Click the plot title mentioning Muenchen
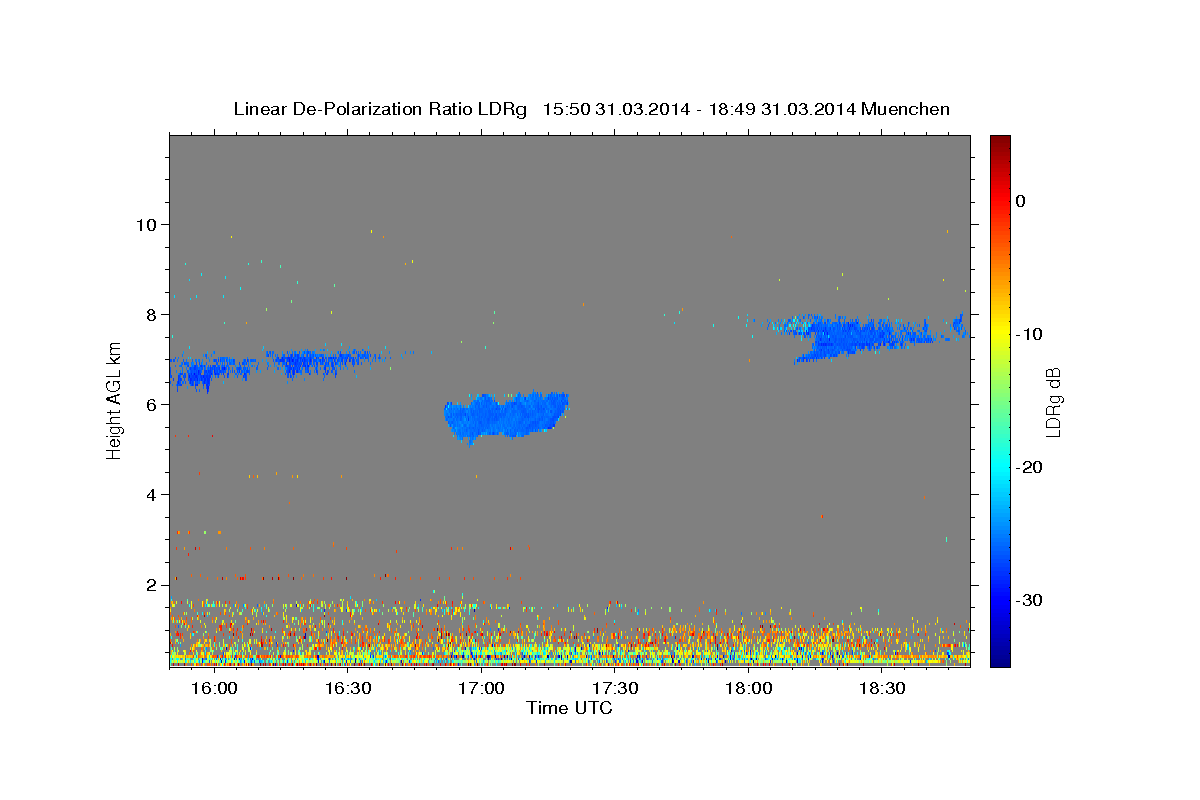This screenshot has height=800, width=1200. [591, 109]
